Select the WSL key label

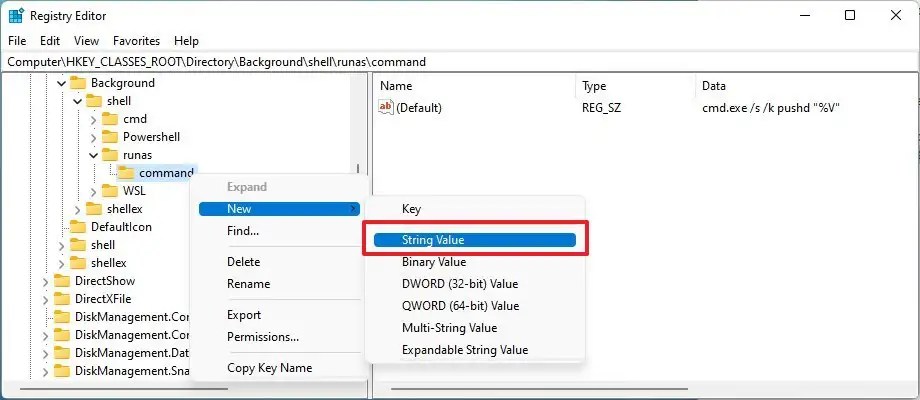click(134, 191)
